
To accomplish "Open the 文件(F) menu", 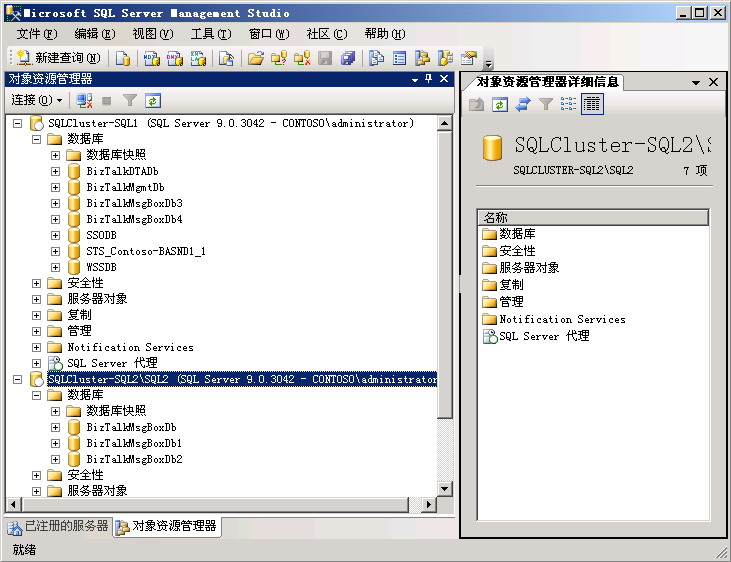I will [37, 34].
